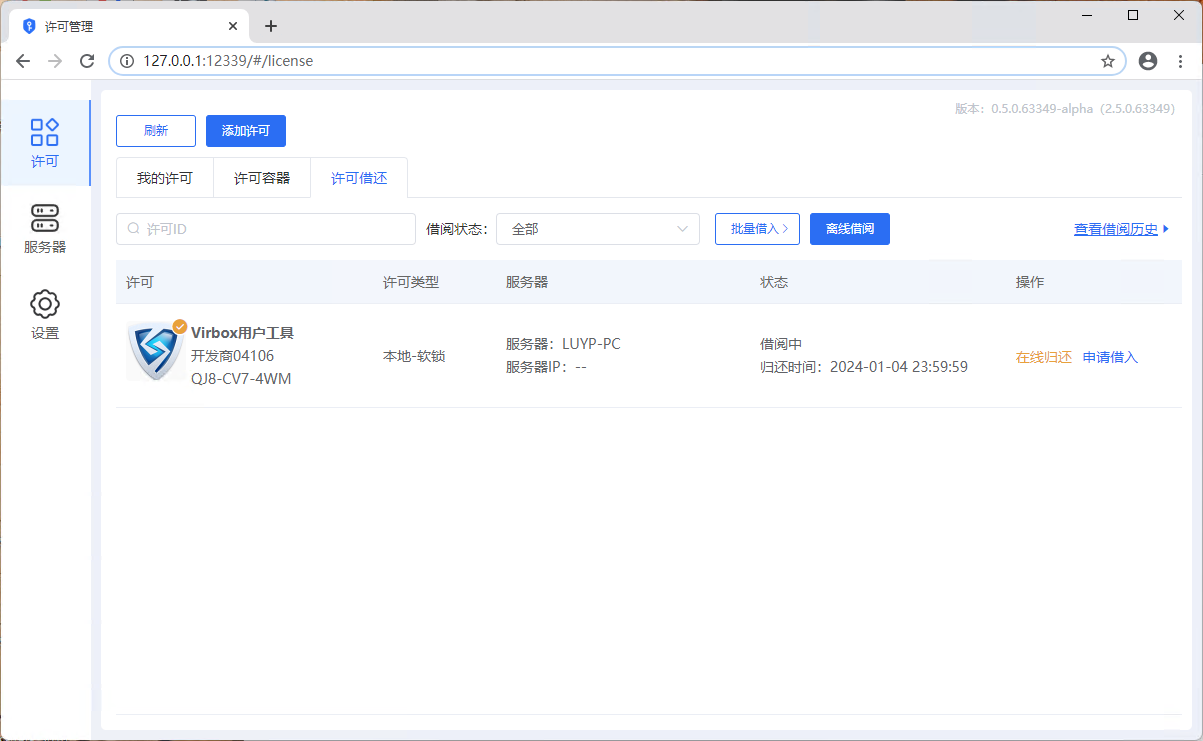View site information icon in address bar

coord(127,61)
